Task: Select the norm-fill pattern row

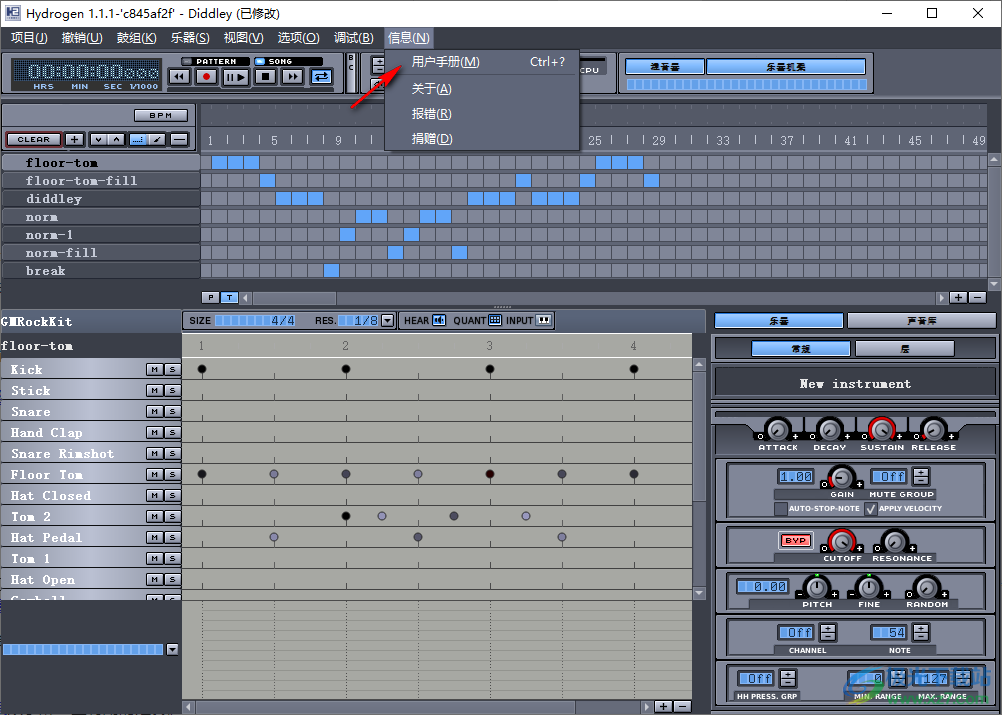Action: (101, 252)
